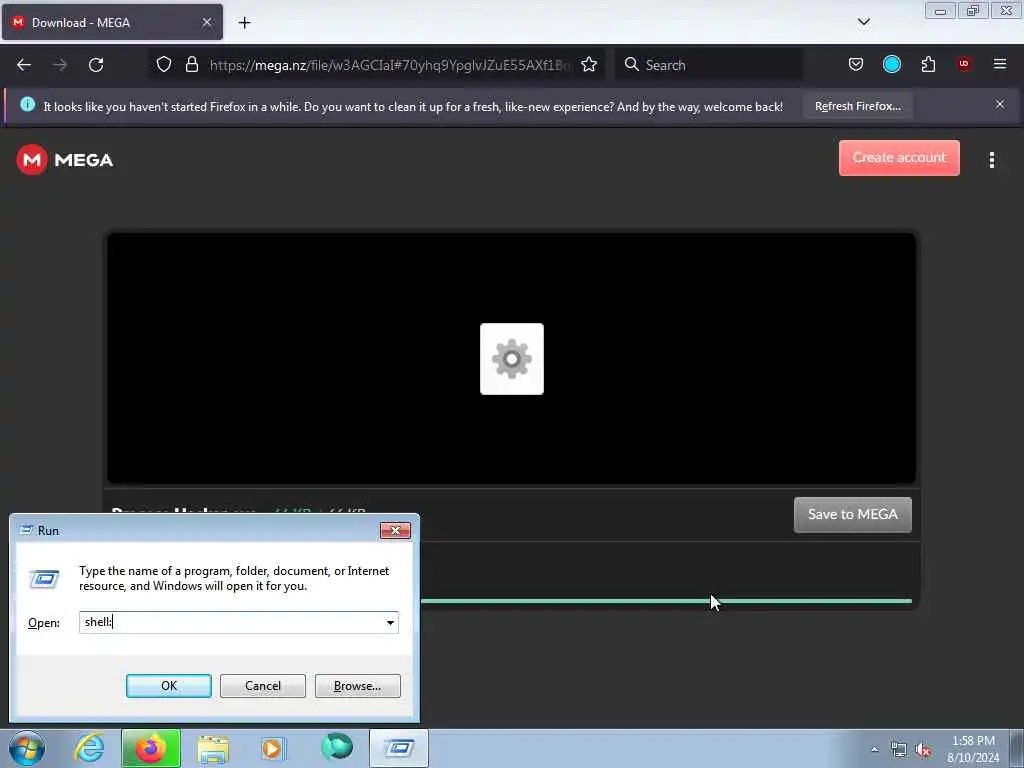Open Windows Explorer from taskbar
Viewport: 1024px width, 768px height.
click(x=213, y=748)
